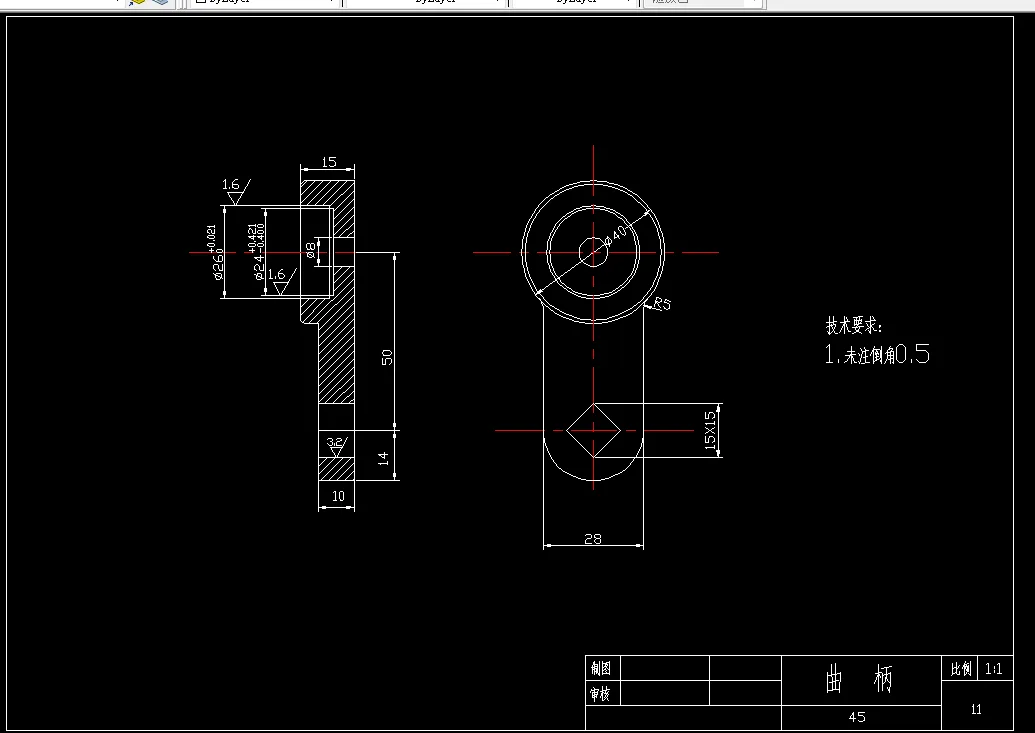This screenshot has height=733, width=1035.
Task: Select the small octagon hole at ø40 center
Action: tap(593, 252)
